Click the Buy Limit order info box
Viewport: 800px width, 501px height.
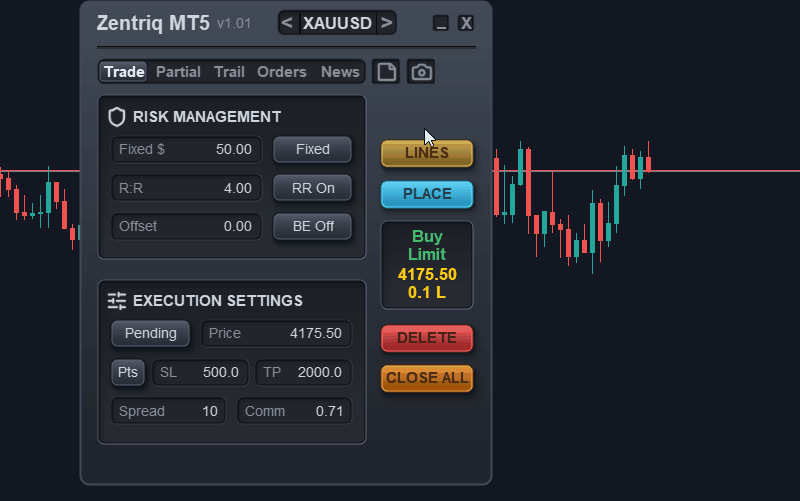427,265
